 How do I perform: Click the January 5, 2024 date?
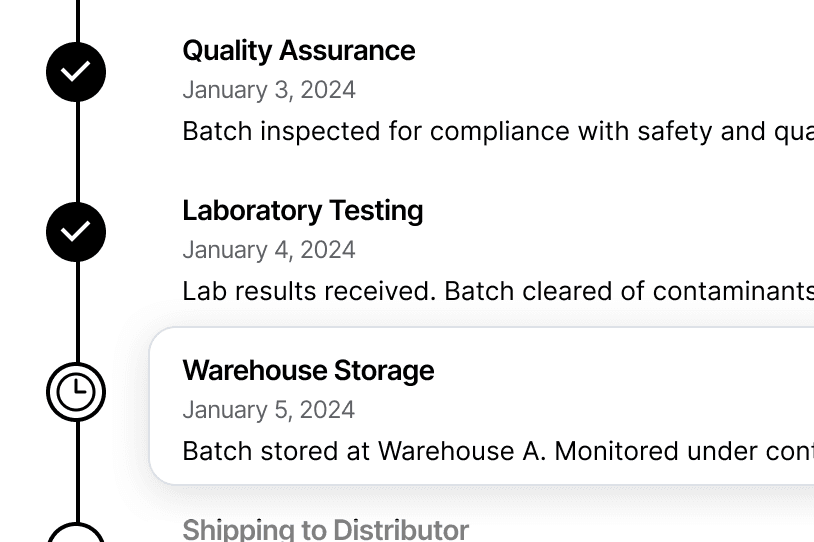(x=268, y=410)
